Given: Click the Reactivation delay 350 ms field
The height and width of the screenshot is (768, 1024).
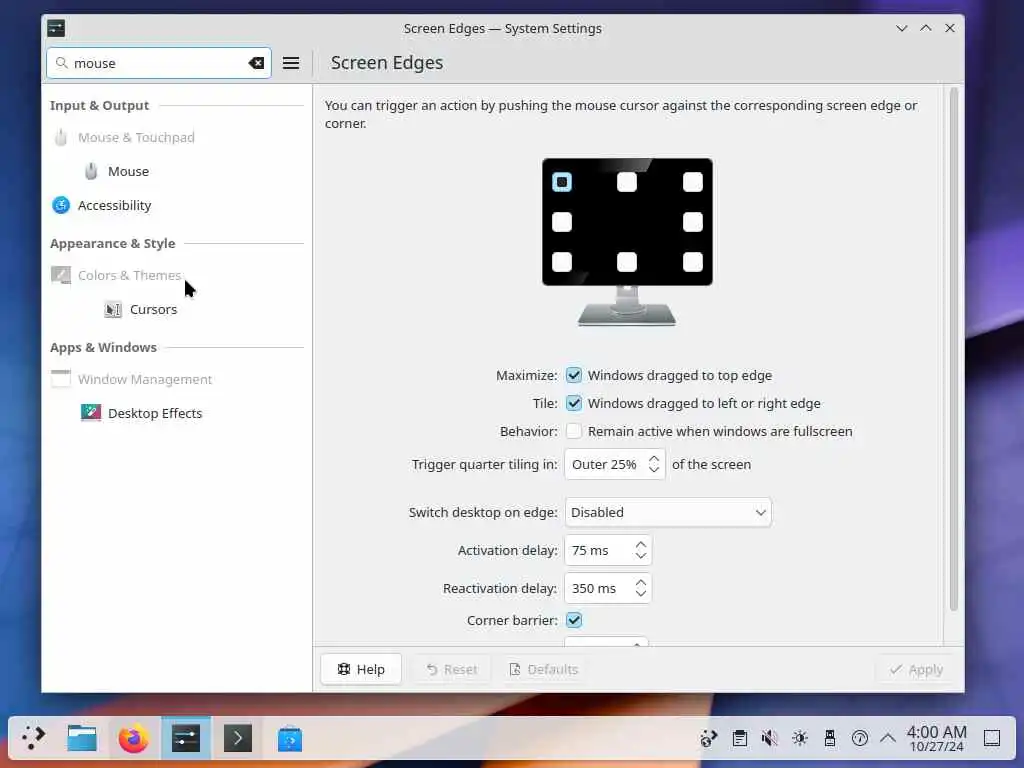Looking at the screenshot, I should point(608,588).
